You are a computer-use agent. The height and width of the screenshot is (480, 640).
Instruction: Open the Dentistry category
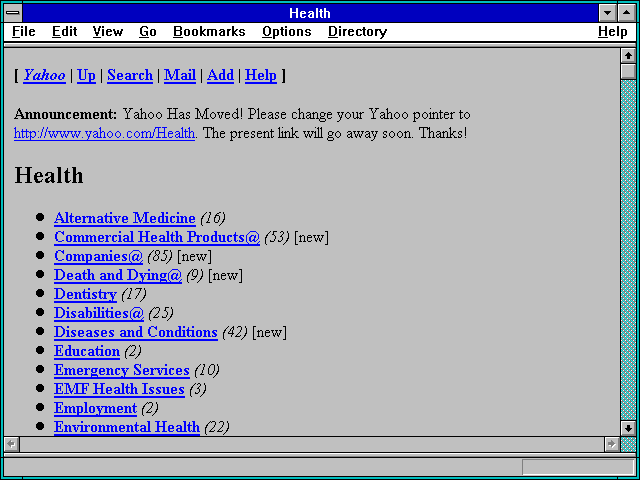coord(85,294)
